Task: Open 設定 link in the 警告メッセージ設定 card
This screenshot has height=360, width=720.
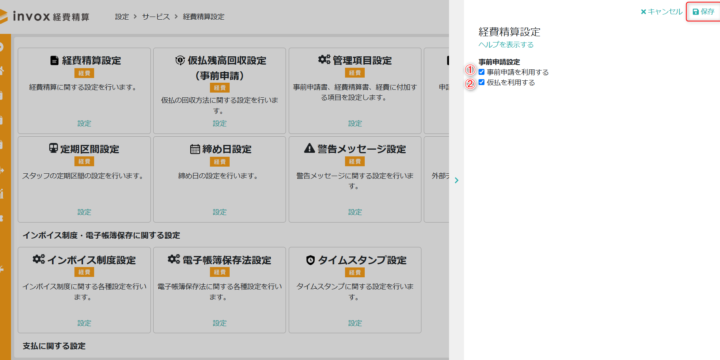Action: (355, 212)
